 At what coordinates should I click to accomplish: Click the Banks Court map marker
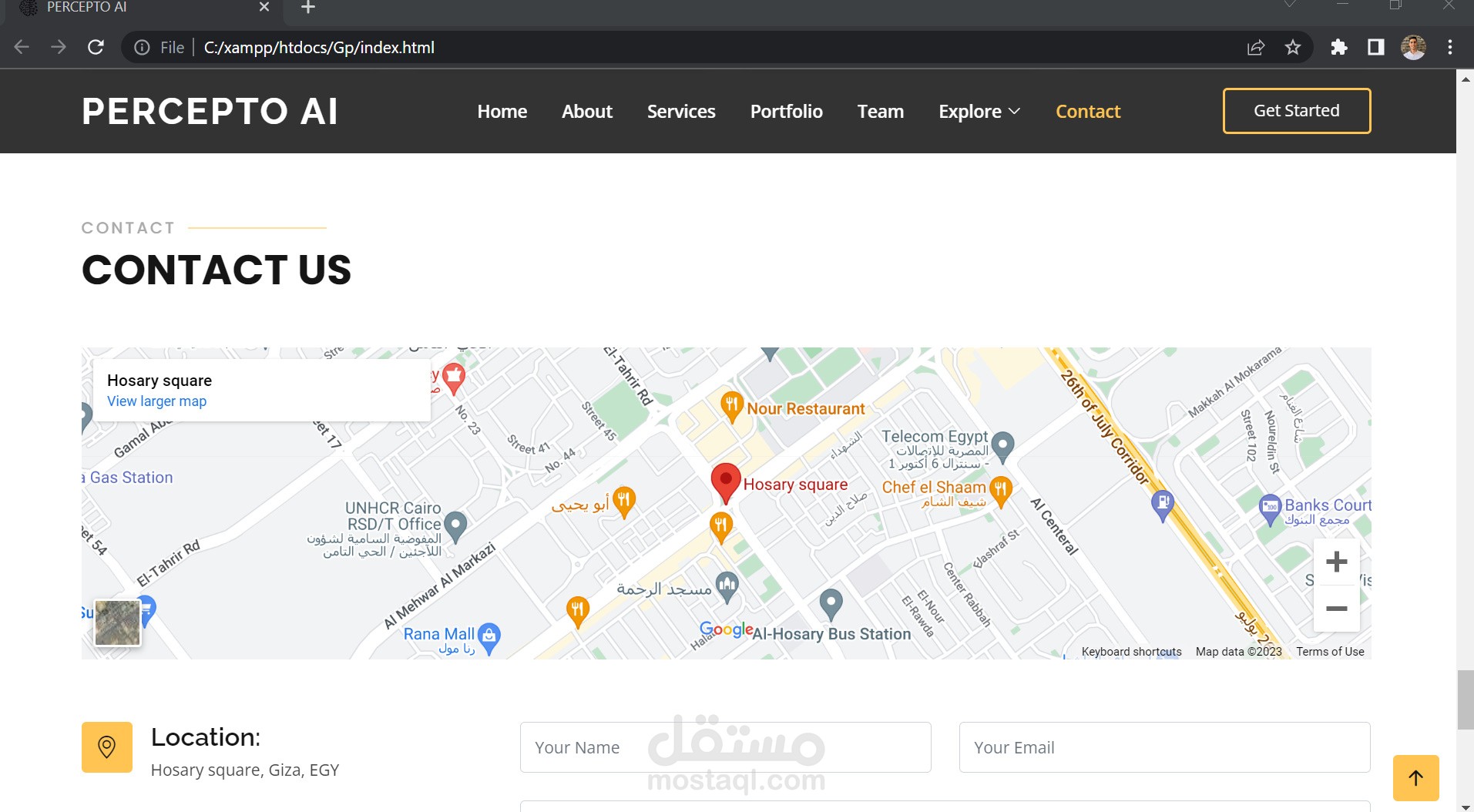point(1270,509)
